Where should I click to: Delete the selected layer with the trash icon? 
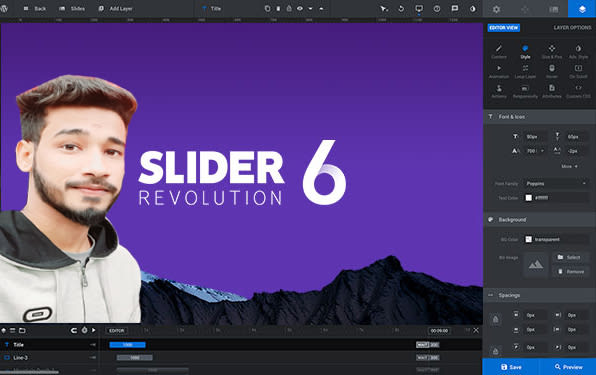point(278,8)
